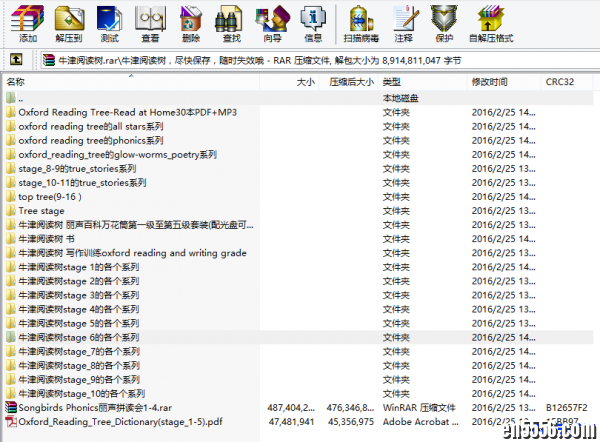Select the Tree stage folder
The image size is (600, 442).
(41, 211)
